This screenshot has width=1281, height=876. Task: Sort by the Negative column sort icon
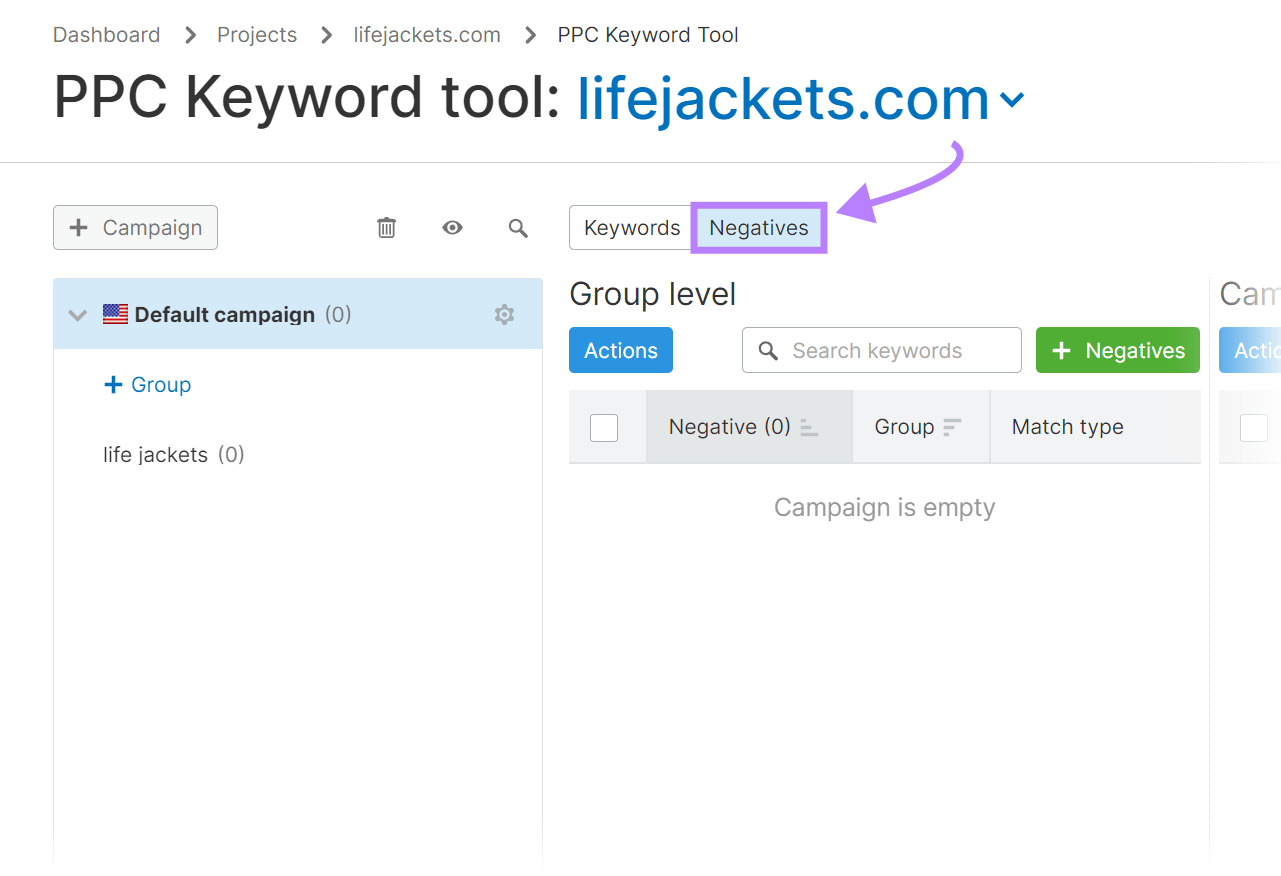pos(808,427)
